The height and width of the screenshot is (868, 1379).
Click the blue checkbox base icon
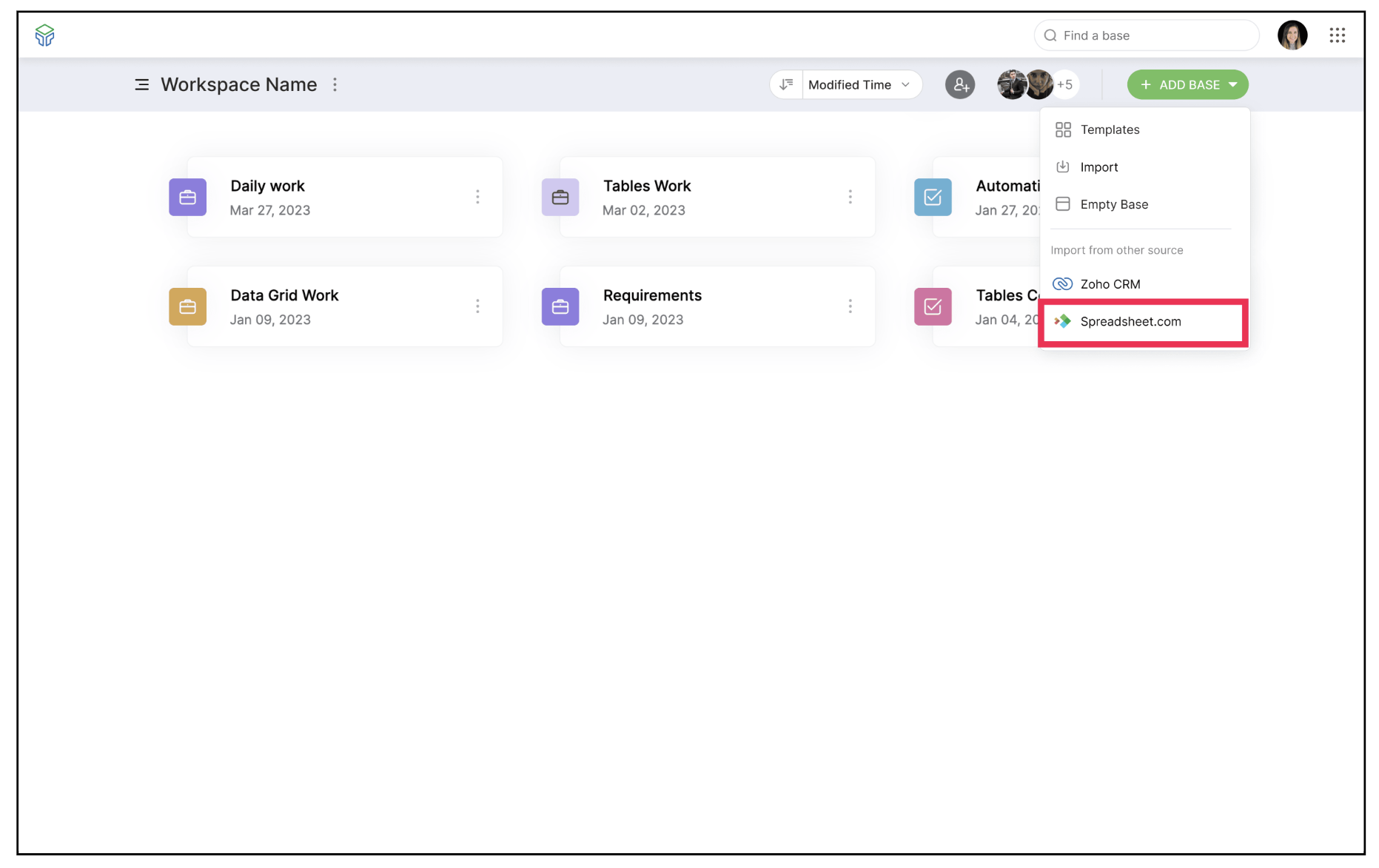tap(933, 197)
